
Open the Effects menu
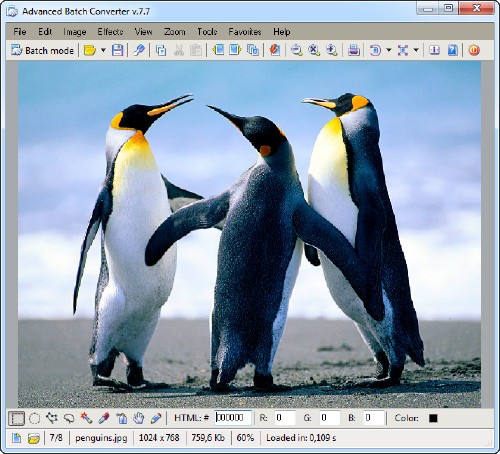[110, 32]
